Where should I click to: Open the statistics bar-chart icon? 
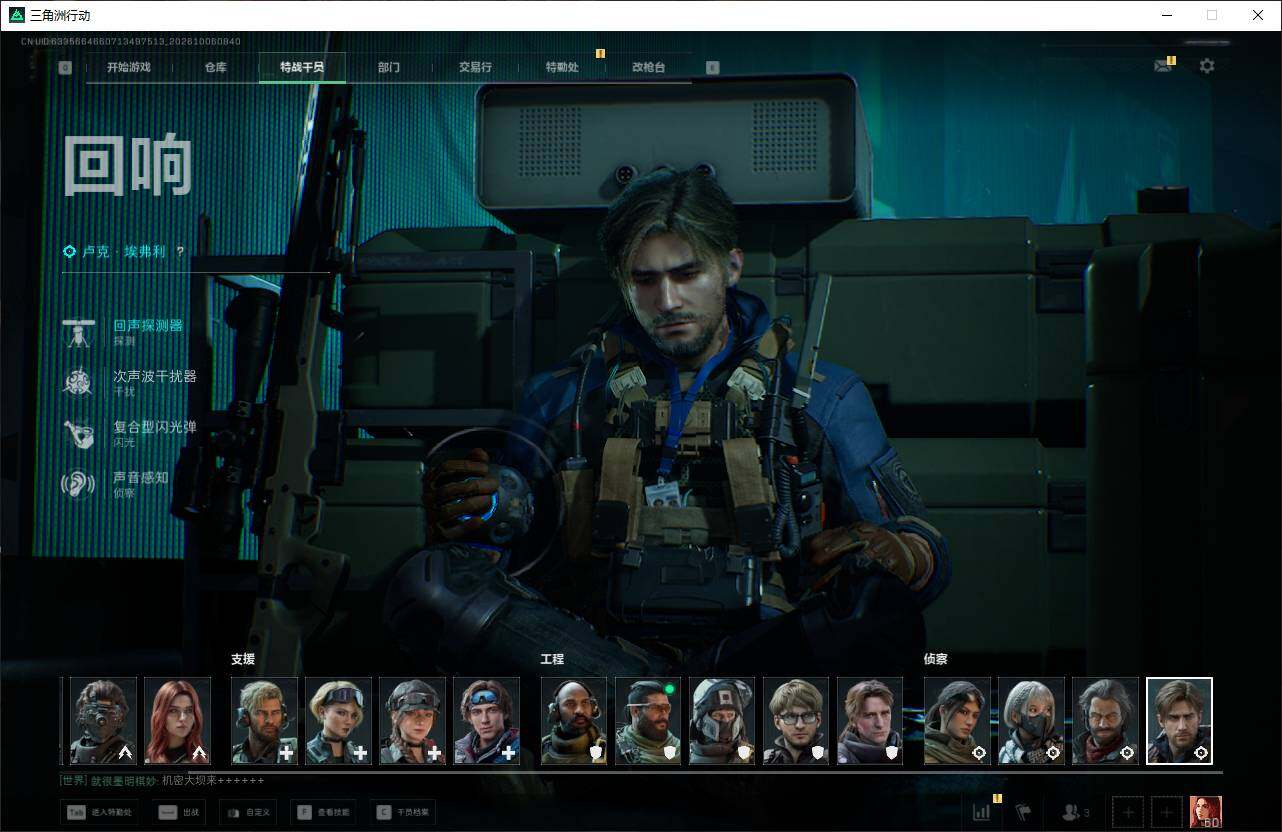click(x=981, y=813)
